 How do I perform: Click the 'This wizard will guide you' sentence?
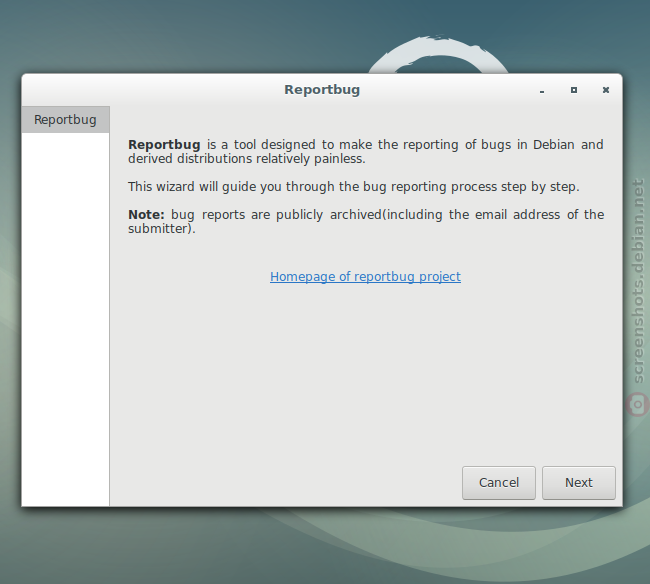pyautogui.click(x=354, y=187)
